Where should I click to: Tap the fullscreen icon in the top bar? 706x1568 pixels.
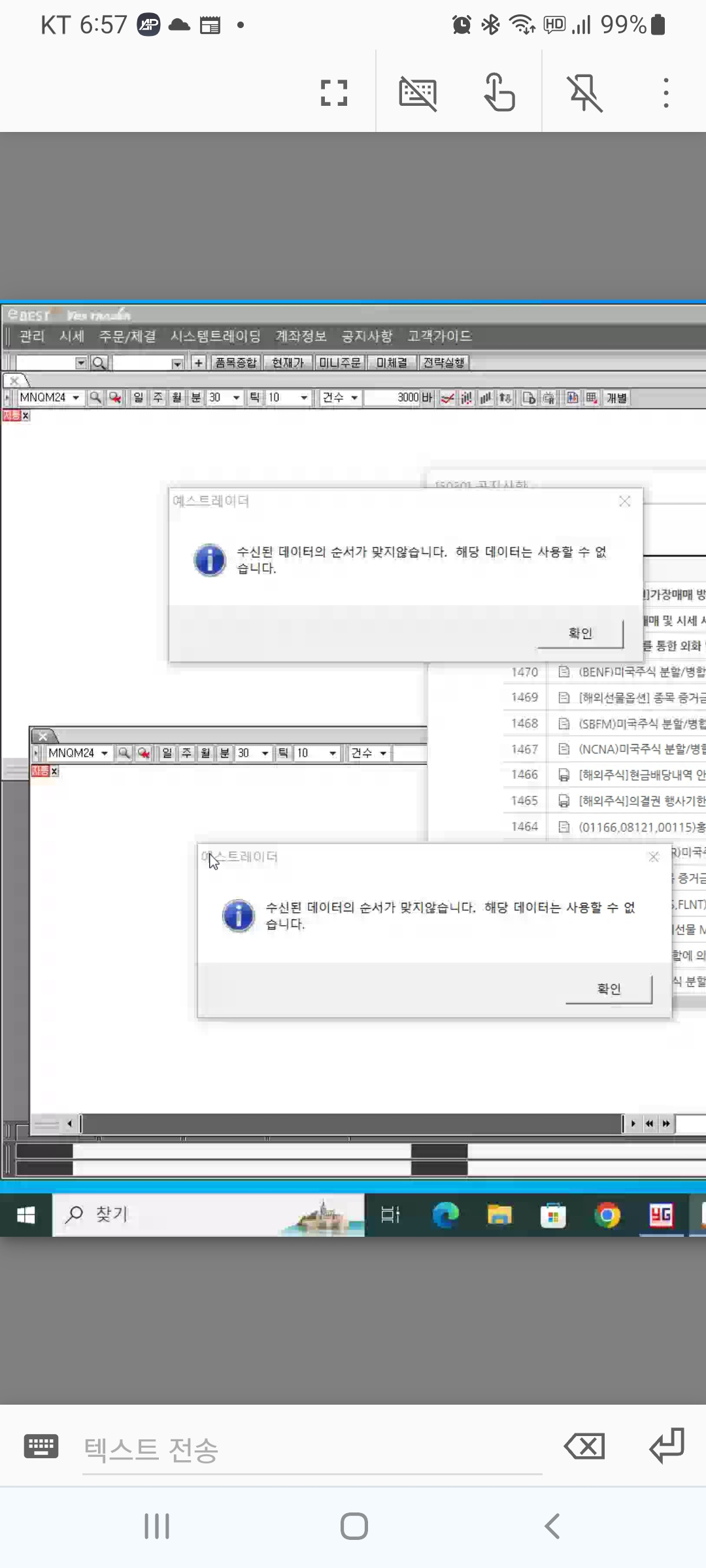pos(333,93)
